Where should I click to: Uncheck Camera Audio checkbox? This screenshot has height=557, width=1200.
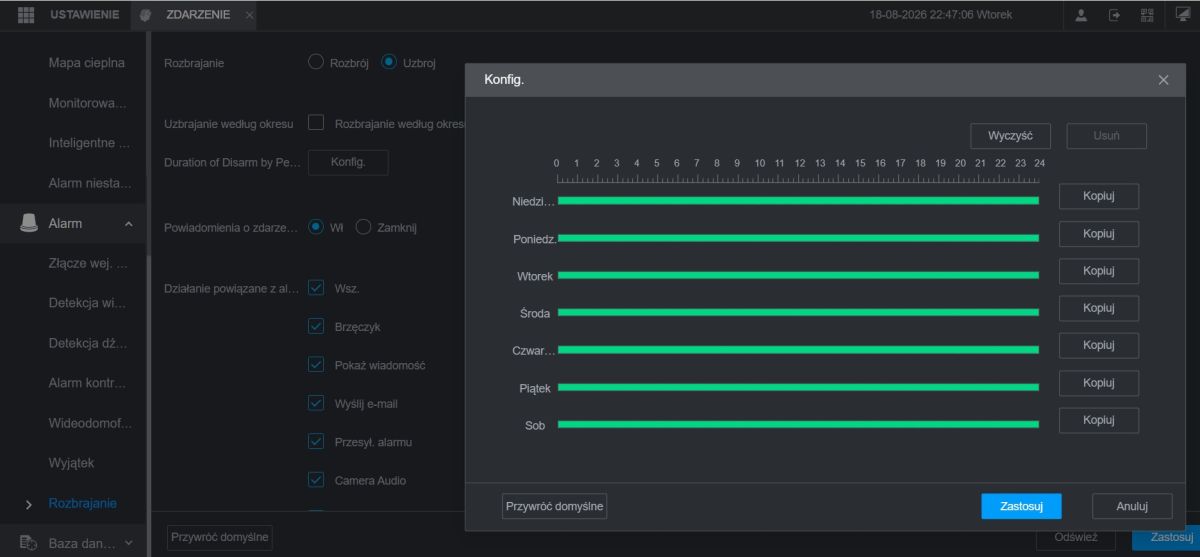click(317, 480)
